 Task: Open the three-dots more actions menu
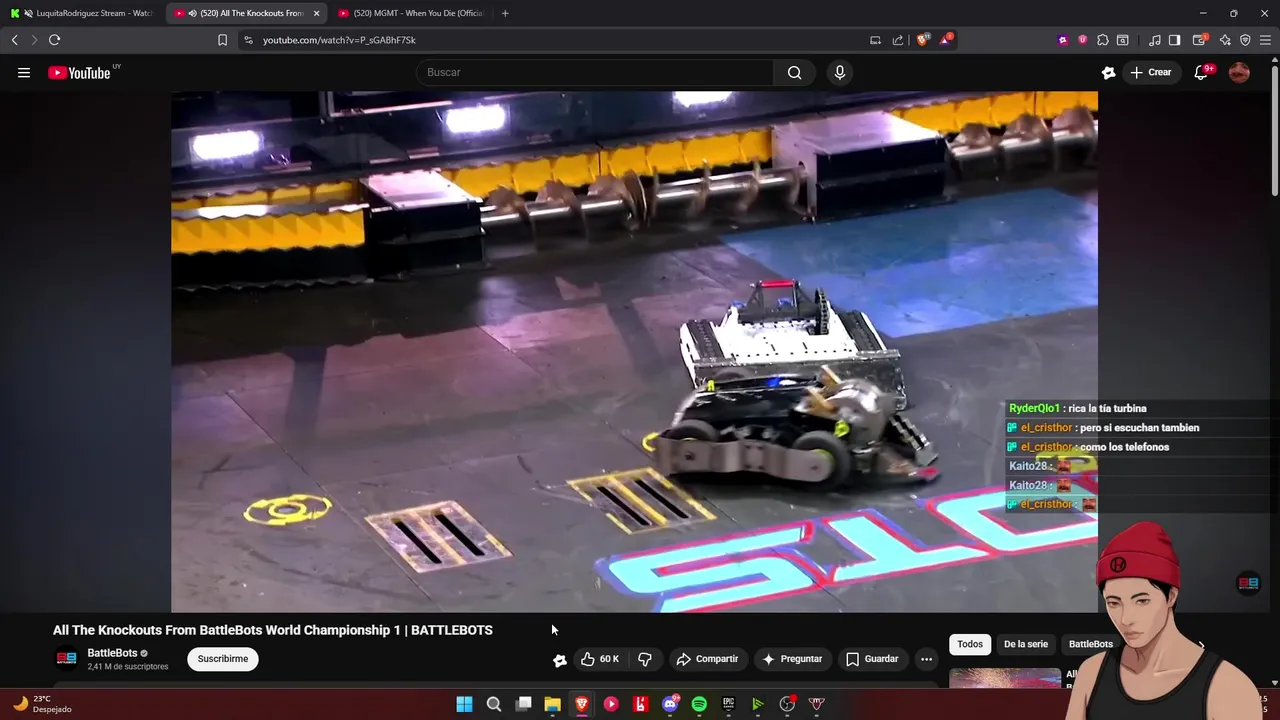(926, 659)
